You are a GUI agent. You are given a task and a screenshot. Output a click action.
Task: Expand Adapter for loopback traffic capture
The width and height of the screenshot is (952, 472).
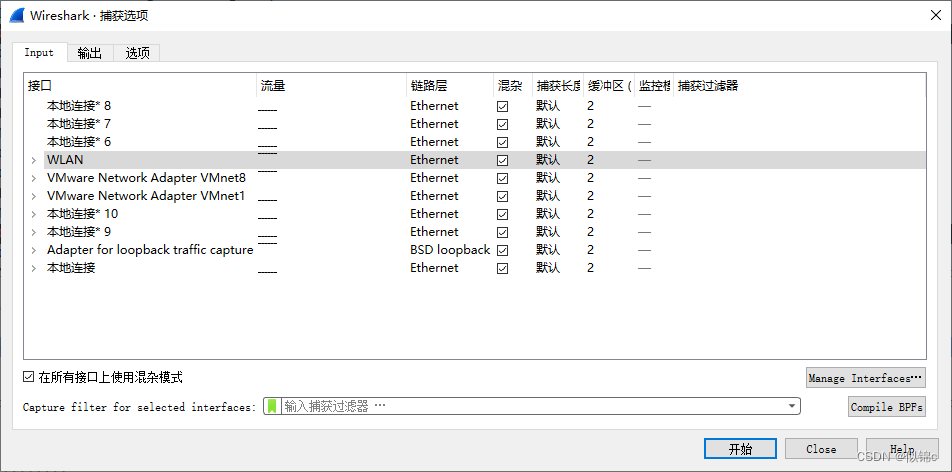(x=34, y=250)
